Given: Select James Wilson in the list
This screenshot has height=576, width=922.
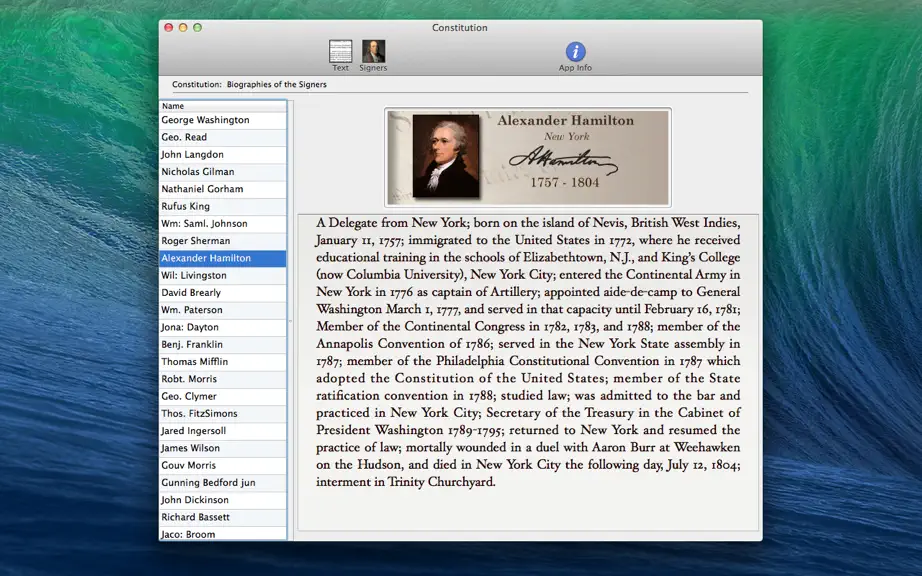Looking at the screenshot, I should pyautogui.click(x=223, y=448).
